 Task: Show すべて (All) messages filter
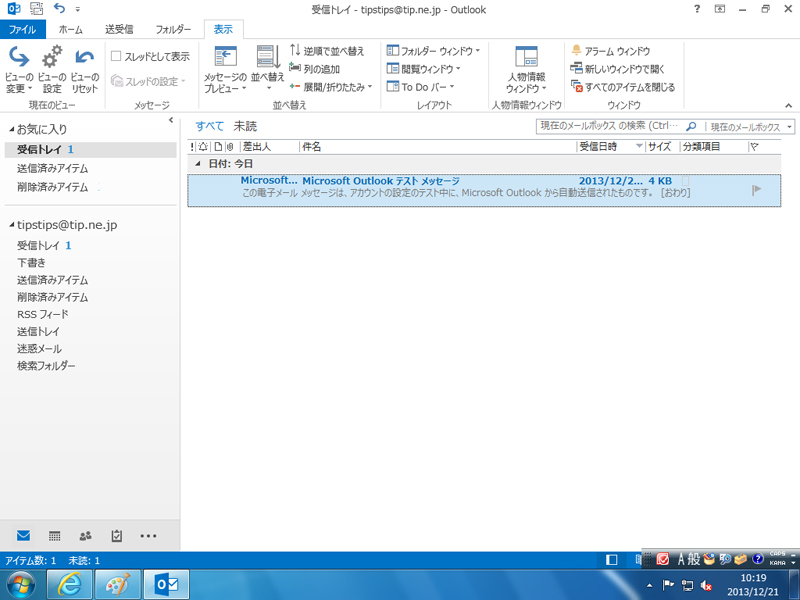point(209,126)
